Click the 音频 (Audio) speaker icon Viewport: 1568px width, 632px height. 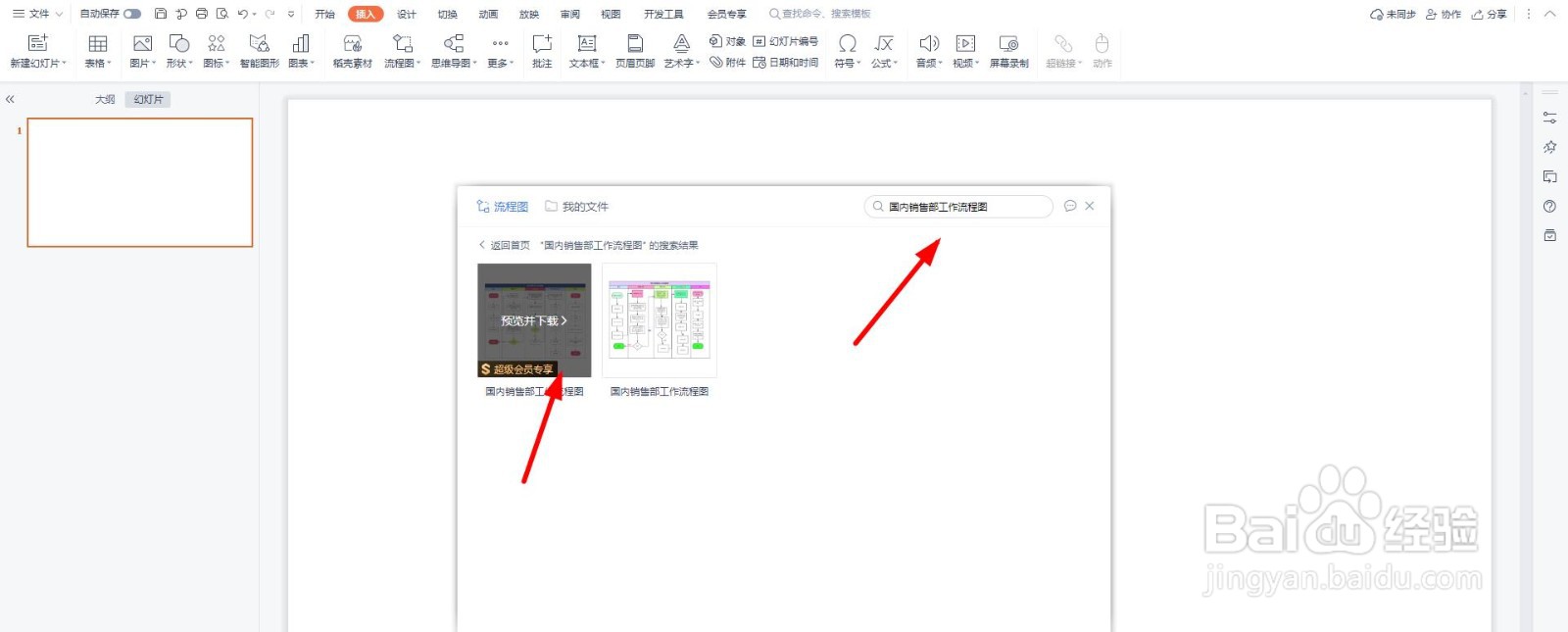coord(929,43)
